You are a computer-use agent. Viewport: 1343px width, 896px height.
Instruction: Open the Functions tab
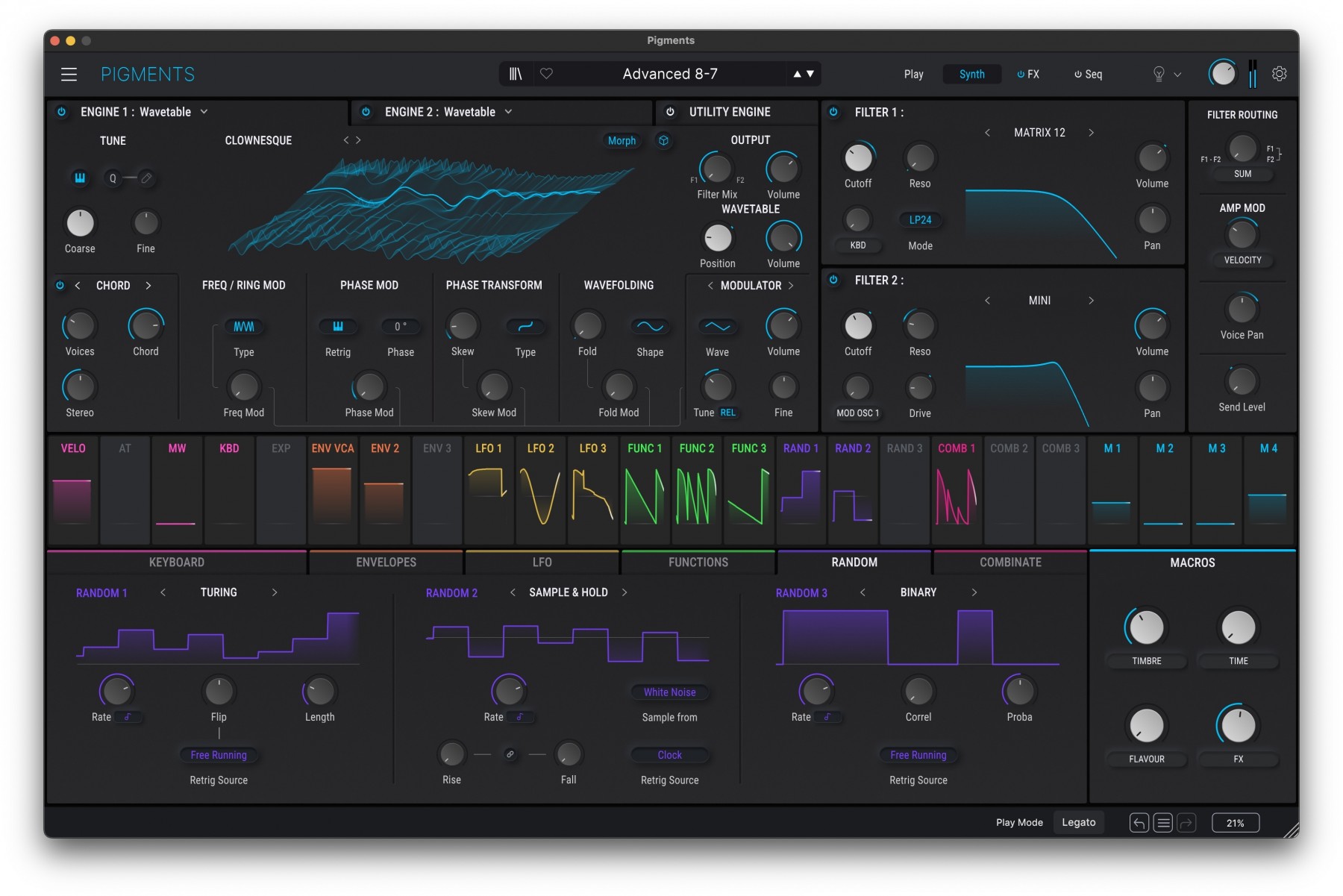pos(698,563)
